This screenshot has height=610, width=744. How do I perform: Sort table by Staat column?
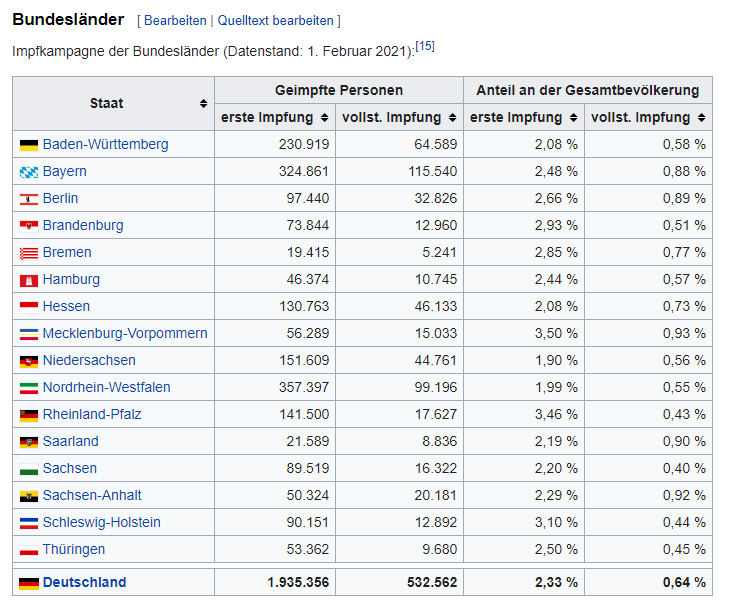coord(203,104)
